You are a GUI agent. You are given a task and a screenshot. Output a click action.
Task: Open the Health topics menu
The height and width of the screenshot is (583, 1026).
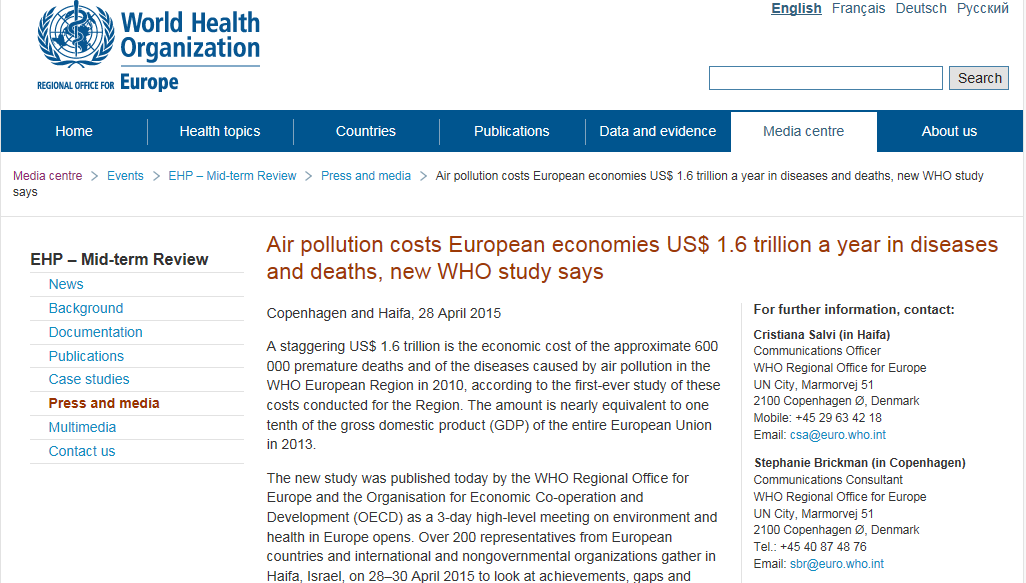tap(220, 131)
